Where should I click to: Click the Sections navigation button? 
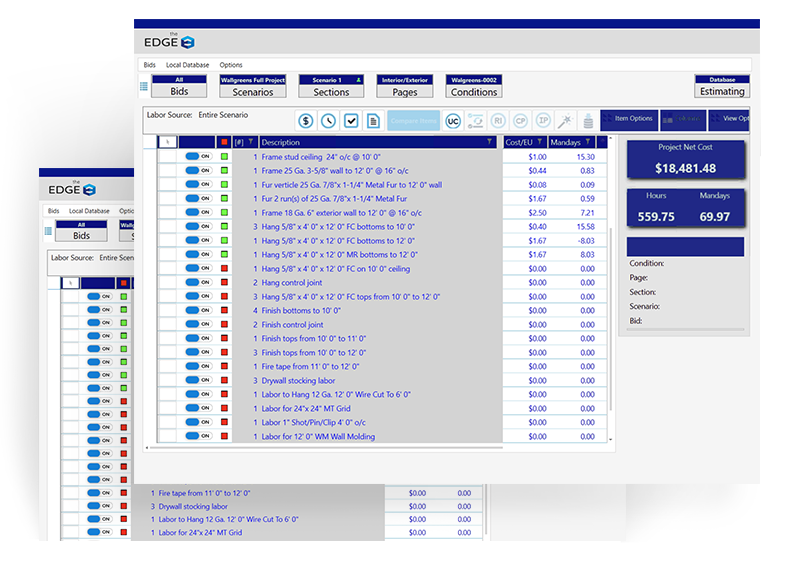click(x=331, y=86)
